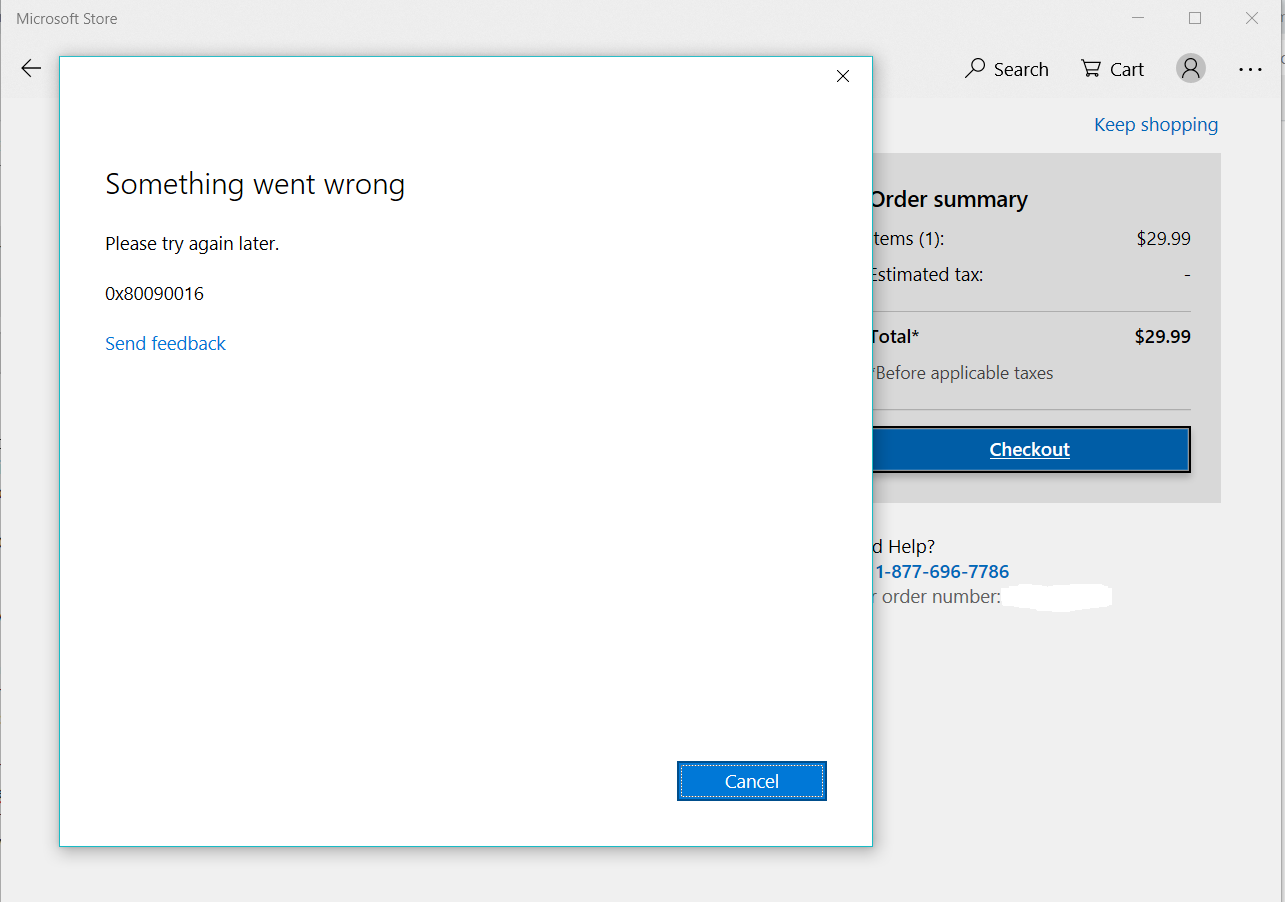Click the Checkout button
The width and height of the screenshot is (1285, 902).
1030,449
